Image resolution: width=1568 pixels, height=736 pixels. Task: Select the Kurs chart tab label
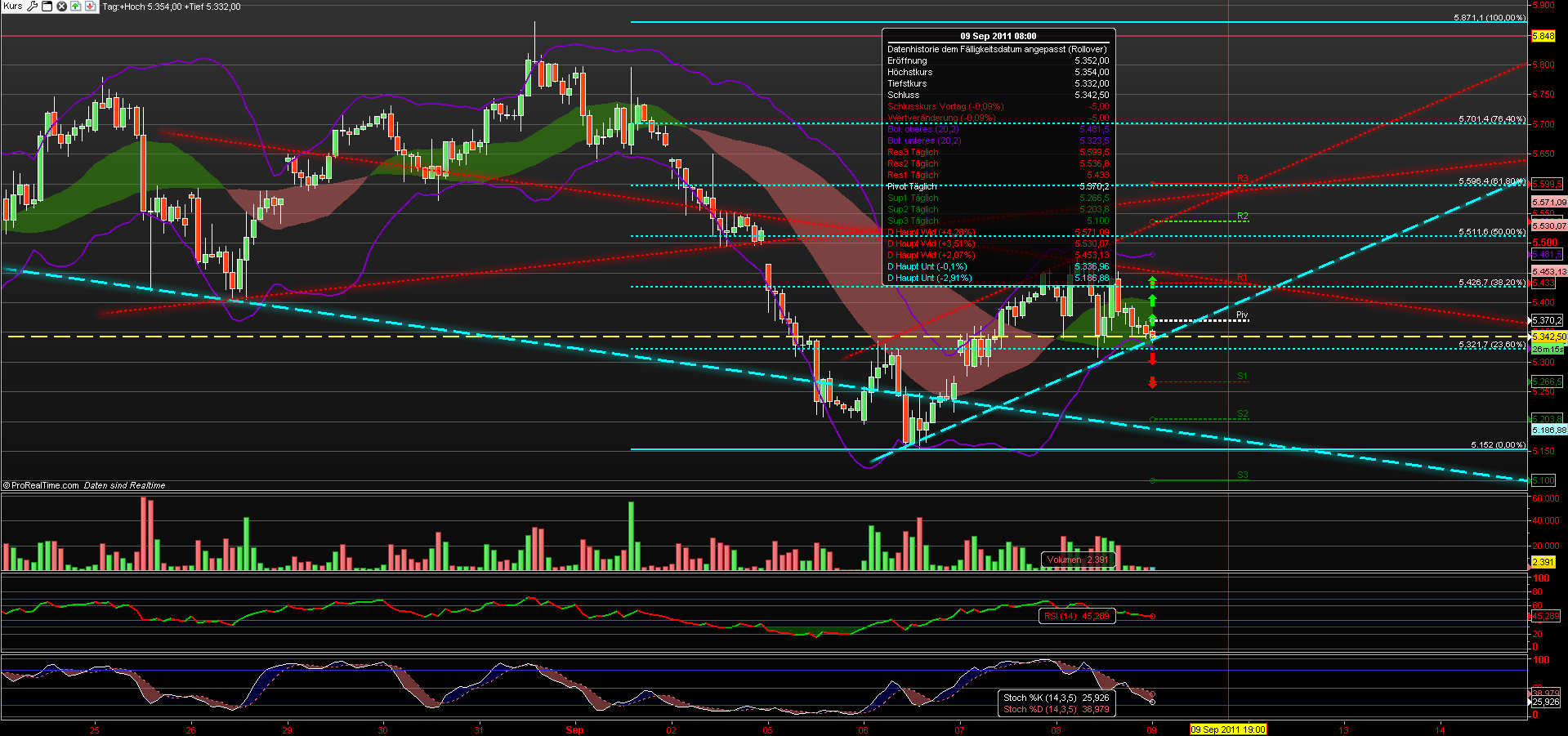pos(12,6)
